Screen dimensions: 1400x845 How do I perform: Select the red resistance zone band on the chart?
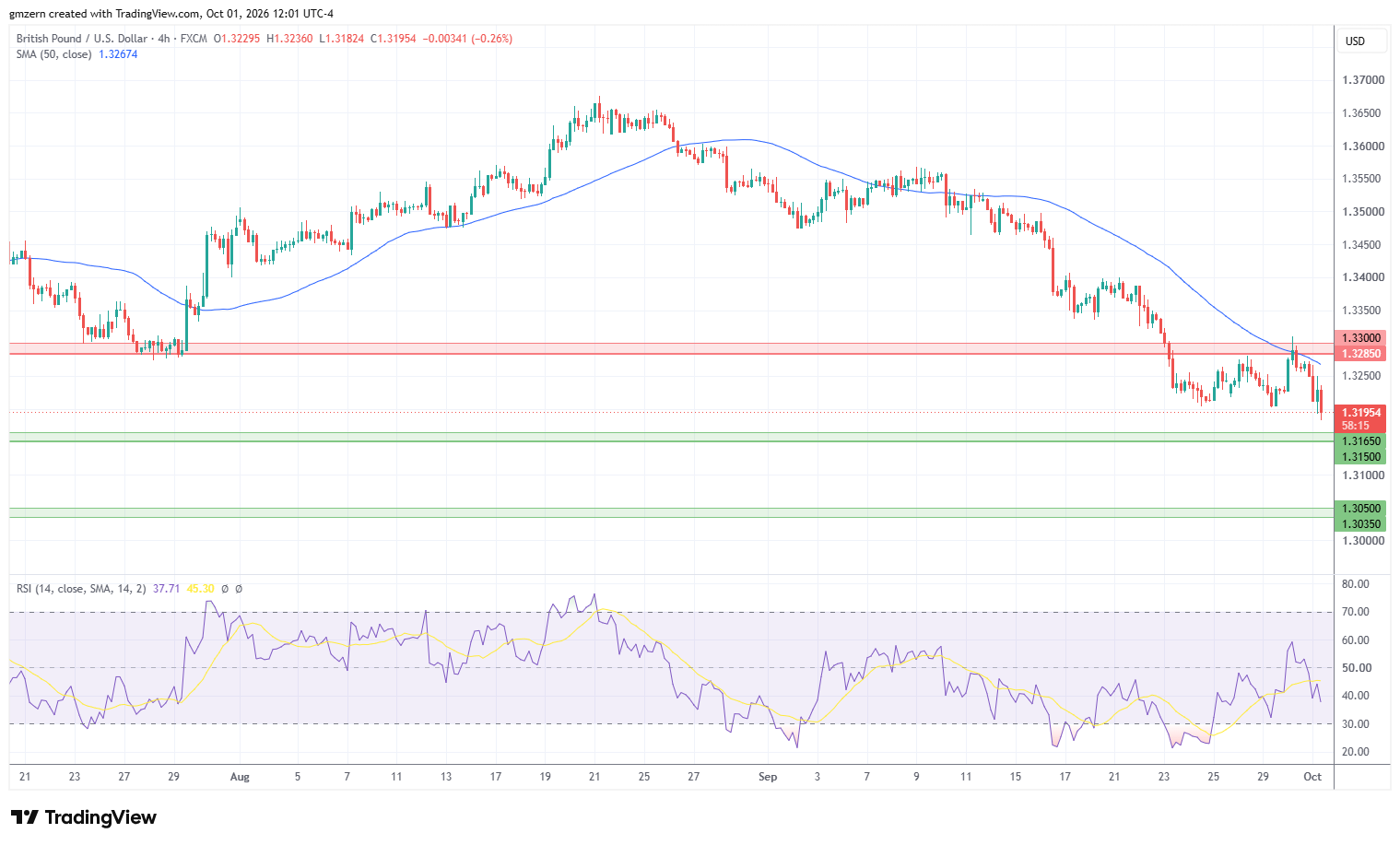pos(671,348)
